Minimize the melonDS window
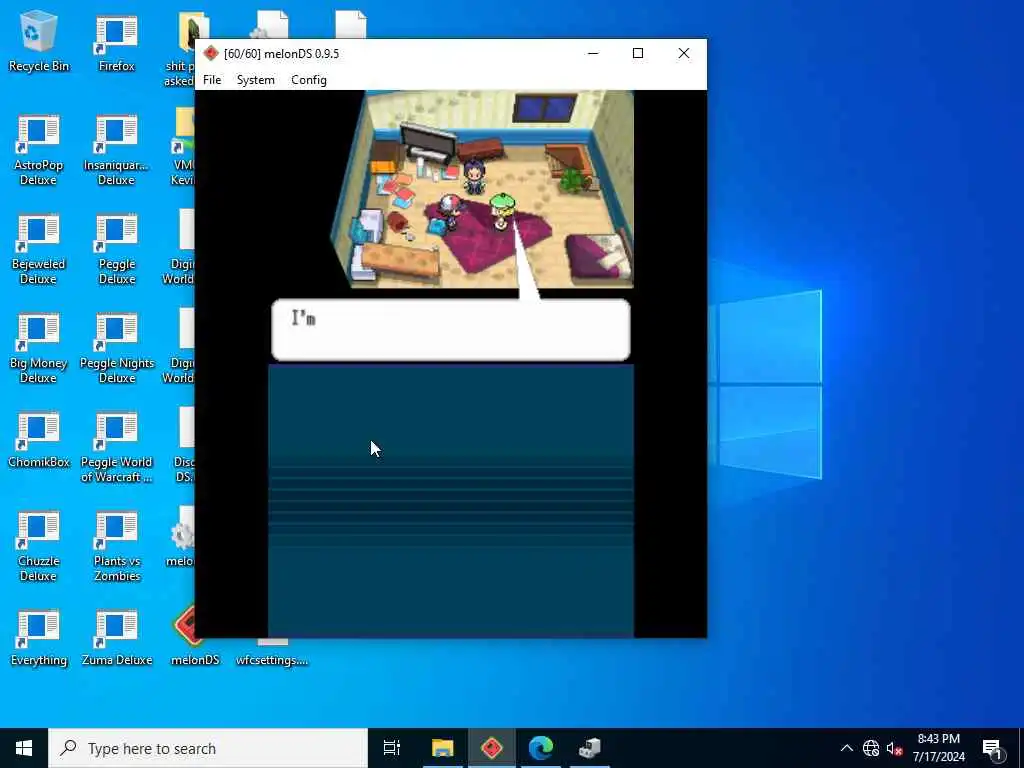Viewport: 1024px width, 768px height. click(593, 54)
